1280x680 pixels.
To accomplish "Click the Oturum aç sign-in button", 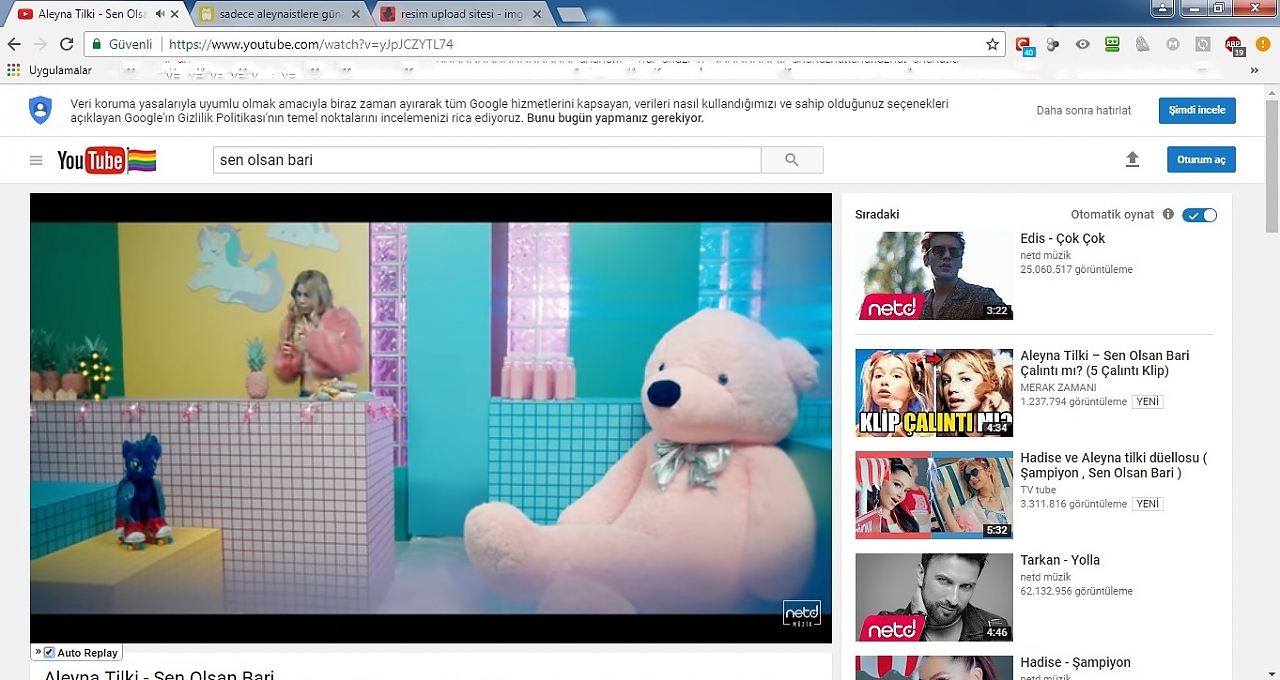I will [1201, 160].
